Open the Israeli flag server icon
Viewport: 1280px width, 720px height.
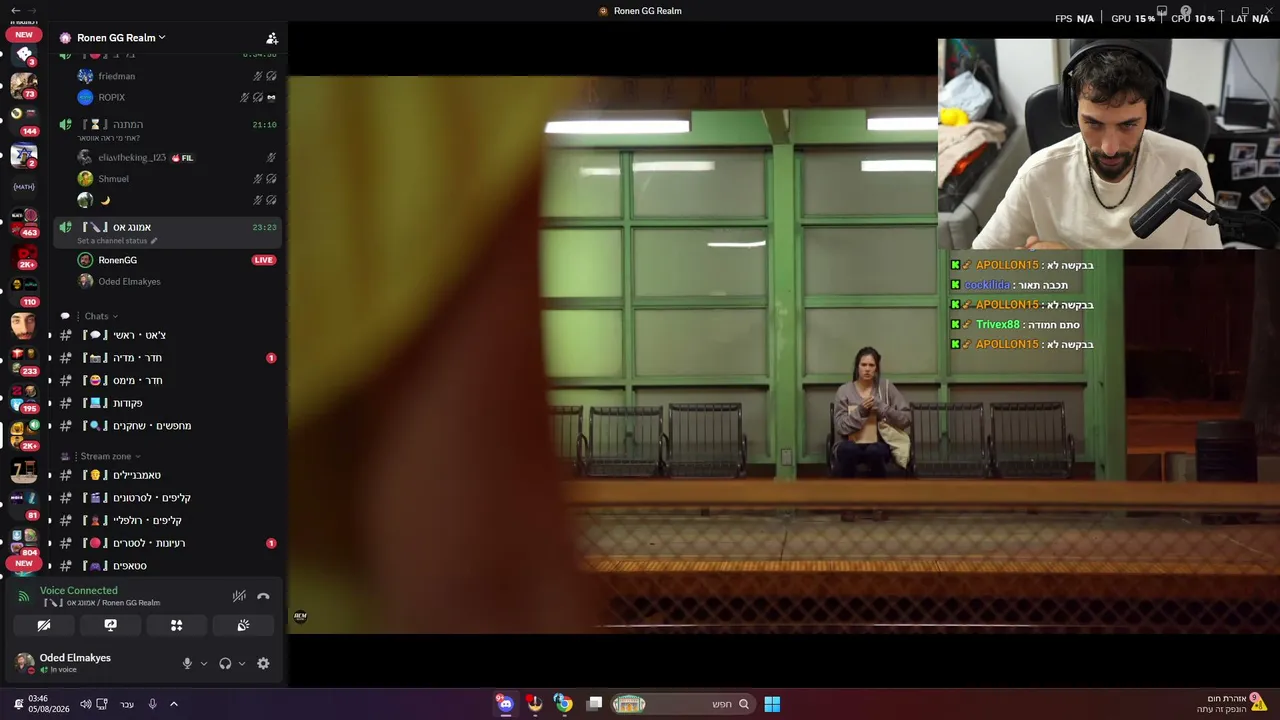tap(24, 156)
